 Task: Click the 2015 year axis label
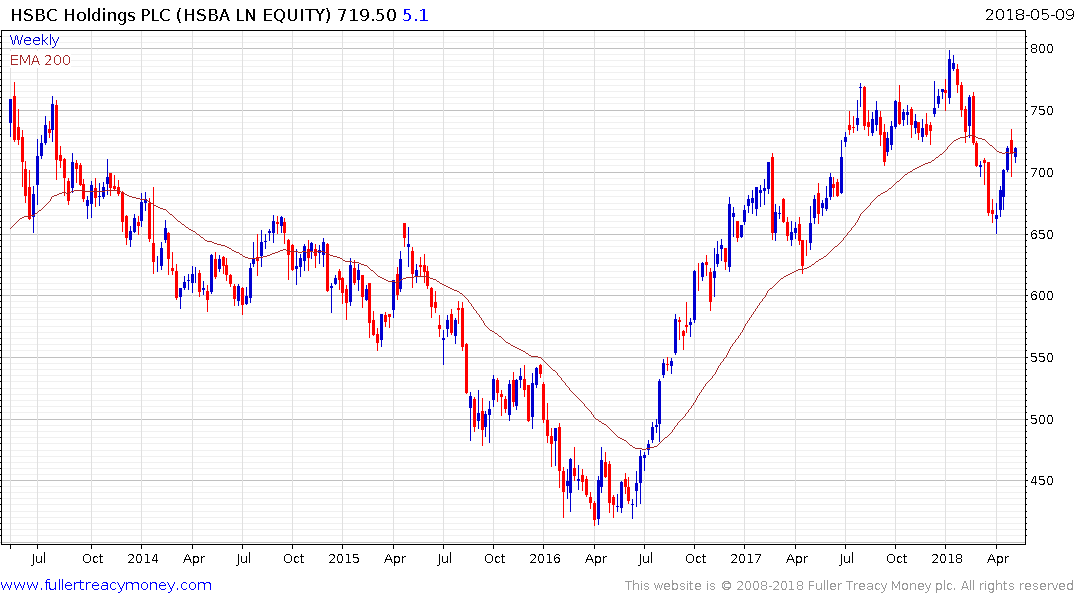pyautogui.click(x=343, y=558)
